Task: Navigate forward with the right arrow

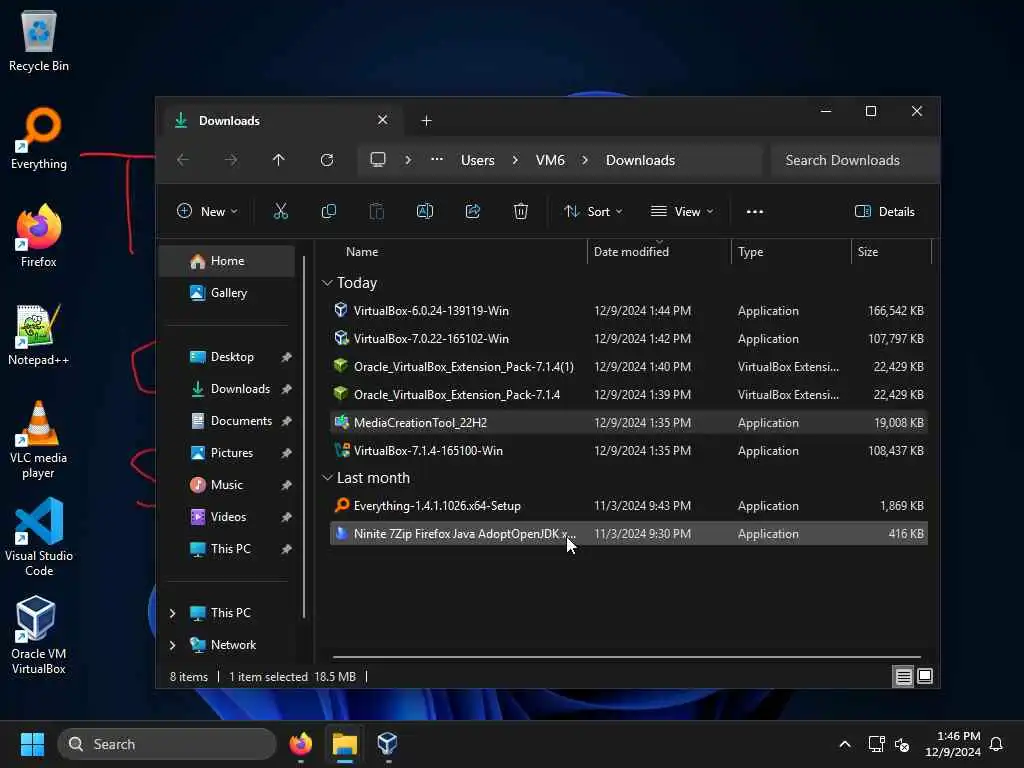Action: point(231,160)
